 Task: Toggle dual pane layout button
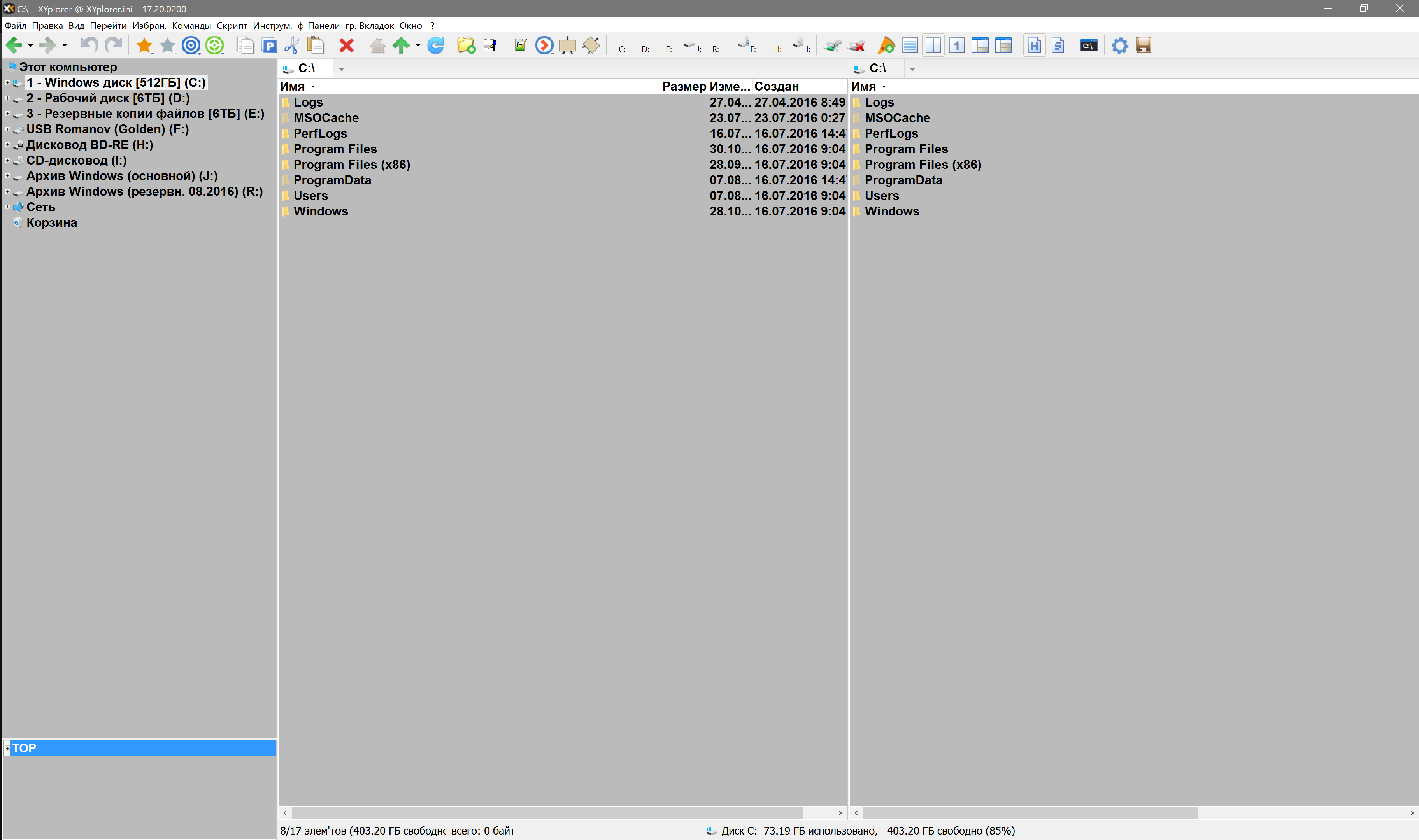(x=933, y=45)
